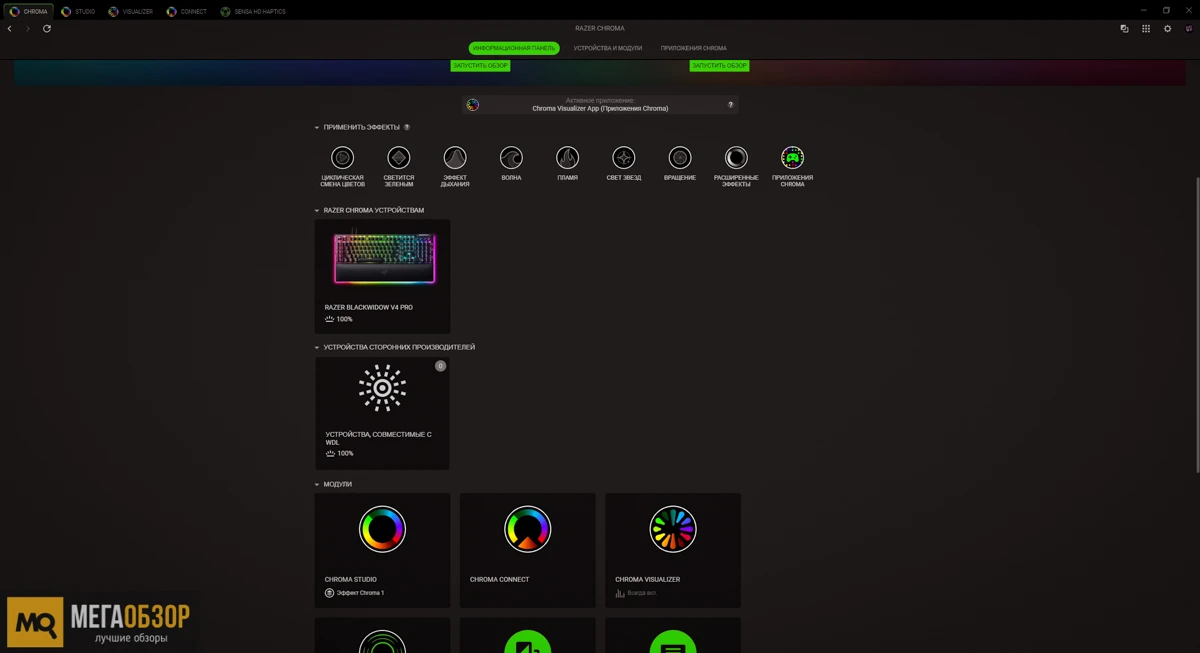This screenshot has width=1200, height=653.
Task: Click help icon in active application box
Action: coord(731,105)
